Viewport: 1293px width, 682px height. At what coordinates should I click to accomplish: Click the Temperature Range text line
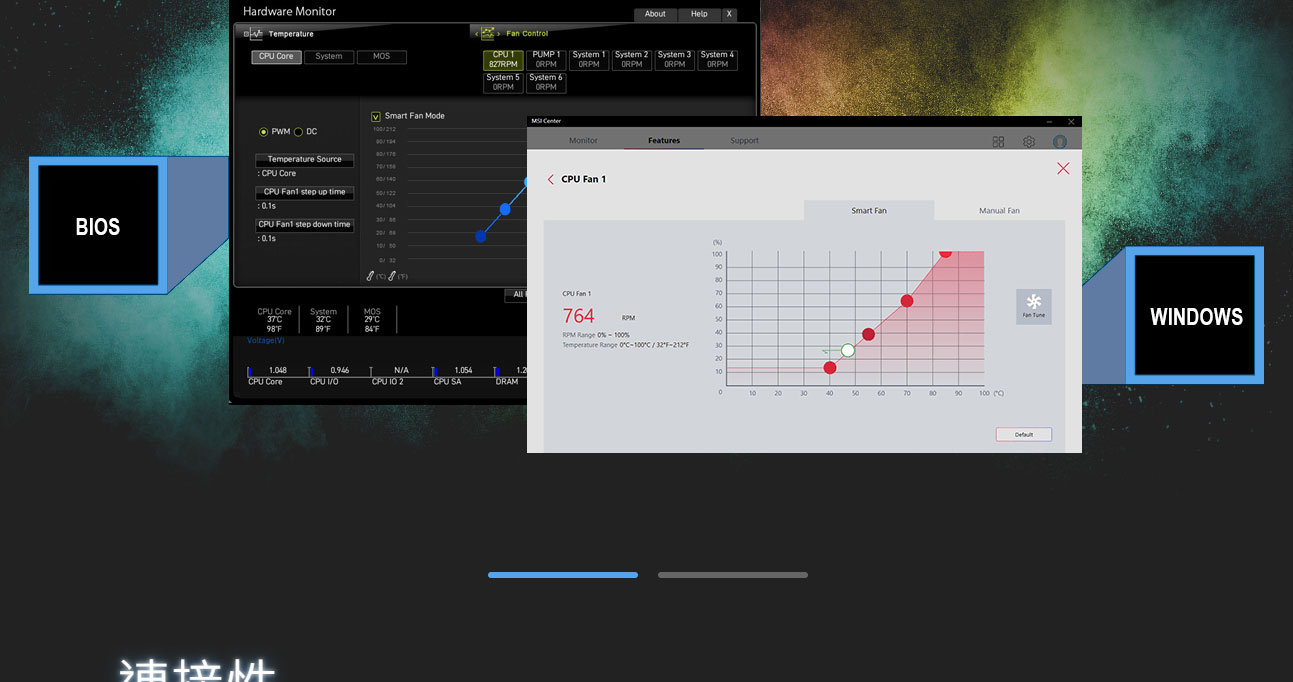click(626, 345)
